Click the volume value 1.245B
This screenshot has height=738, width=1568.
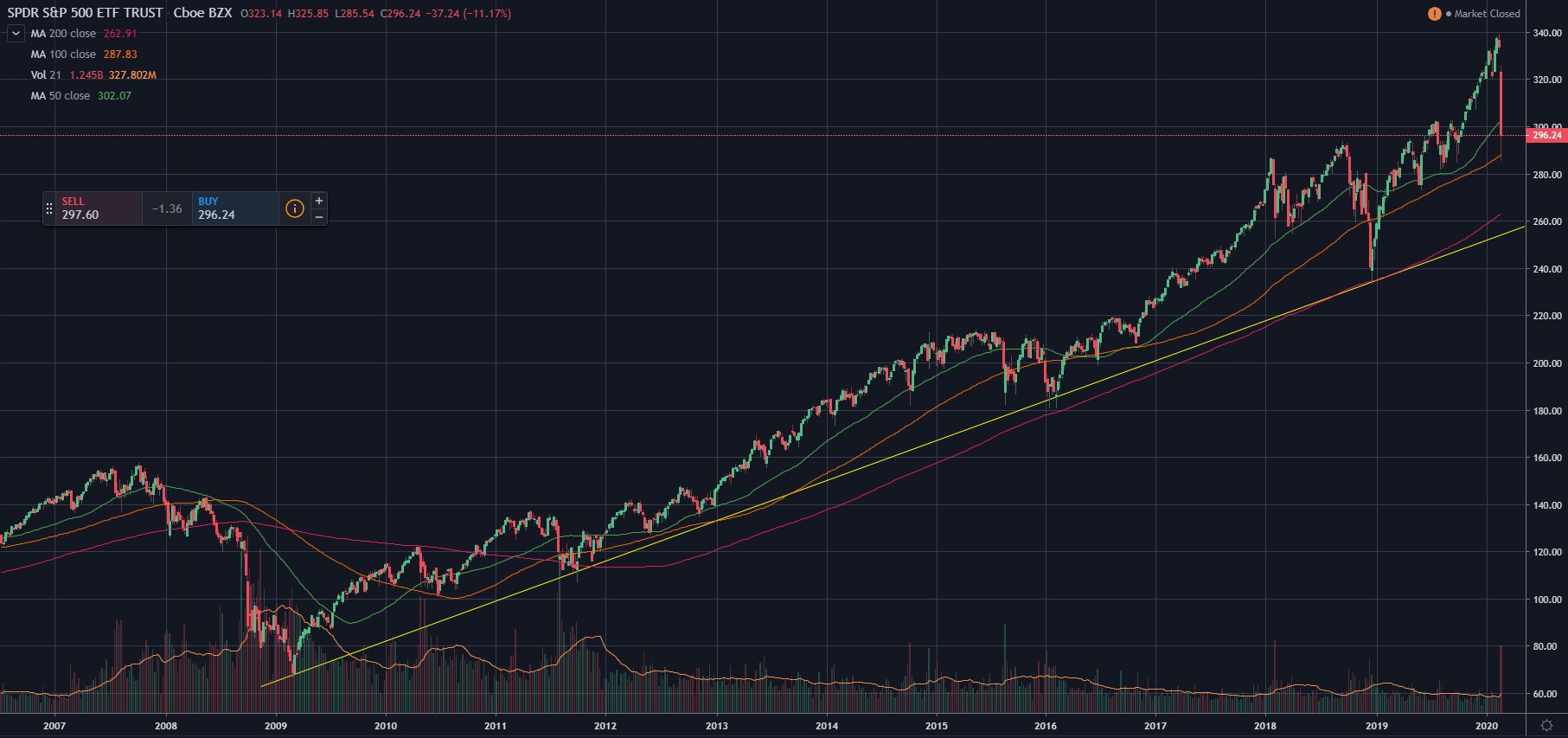pos(86,75)
